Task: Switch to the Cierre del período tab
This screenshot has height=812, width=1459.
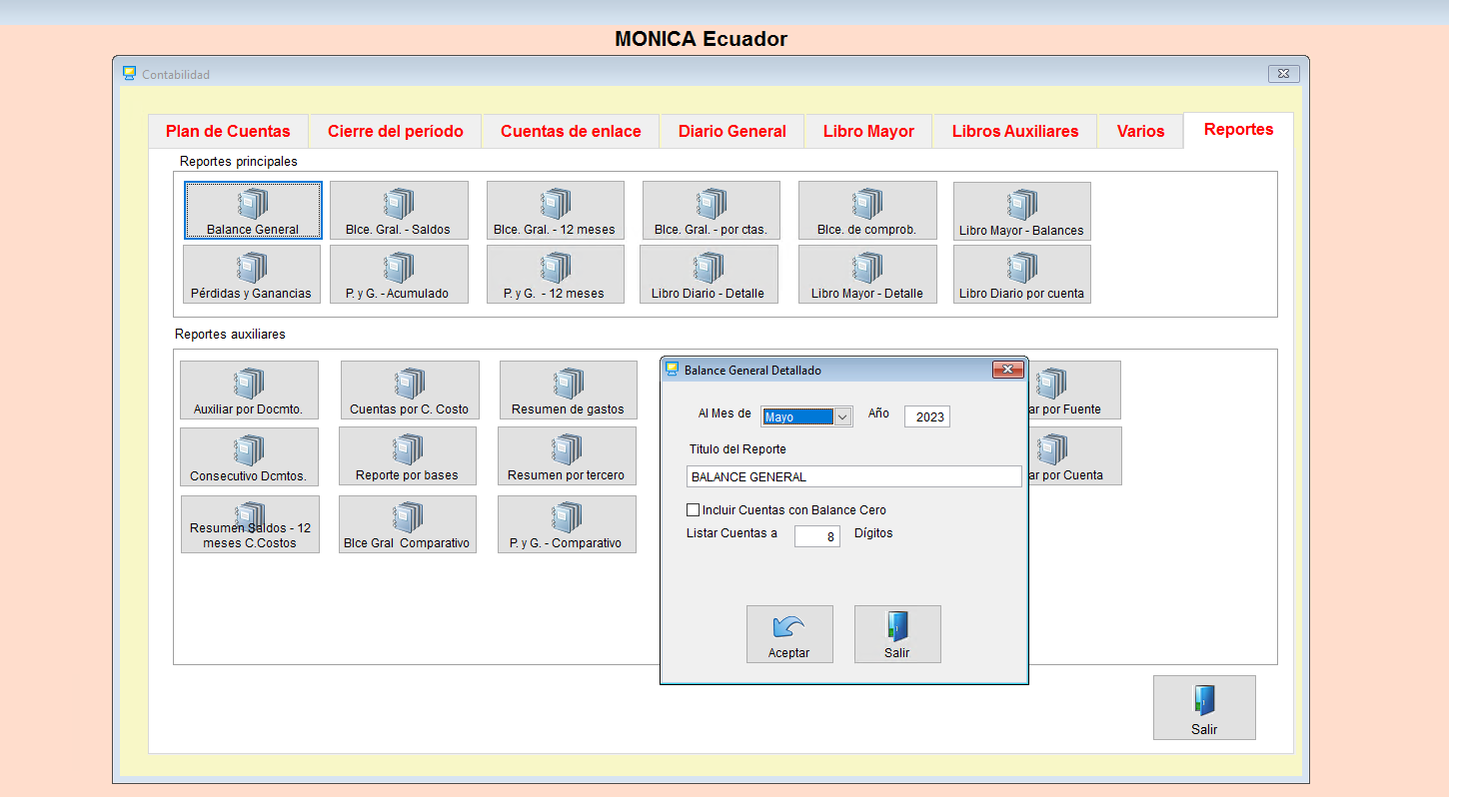Action: (396, 131)
